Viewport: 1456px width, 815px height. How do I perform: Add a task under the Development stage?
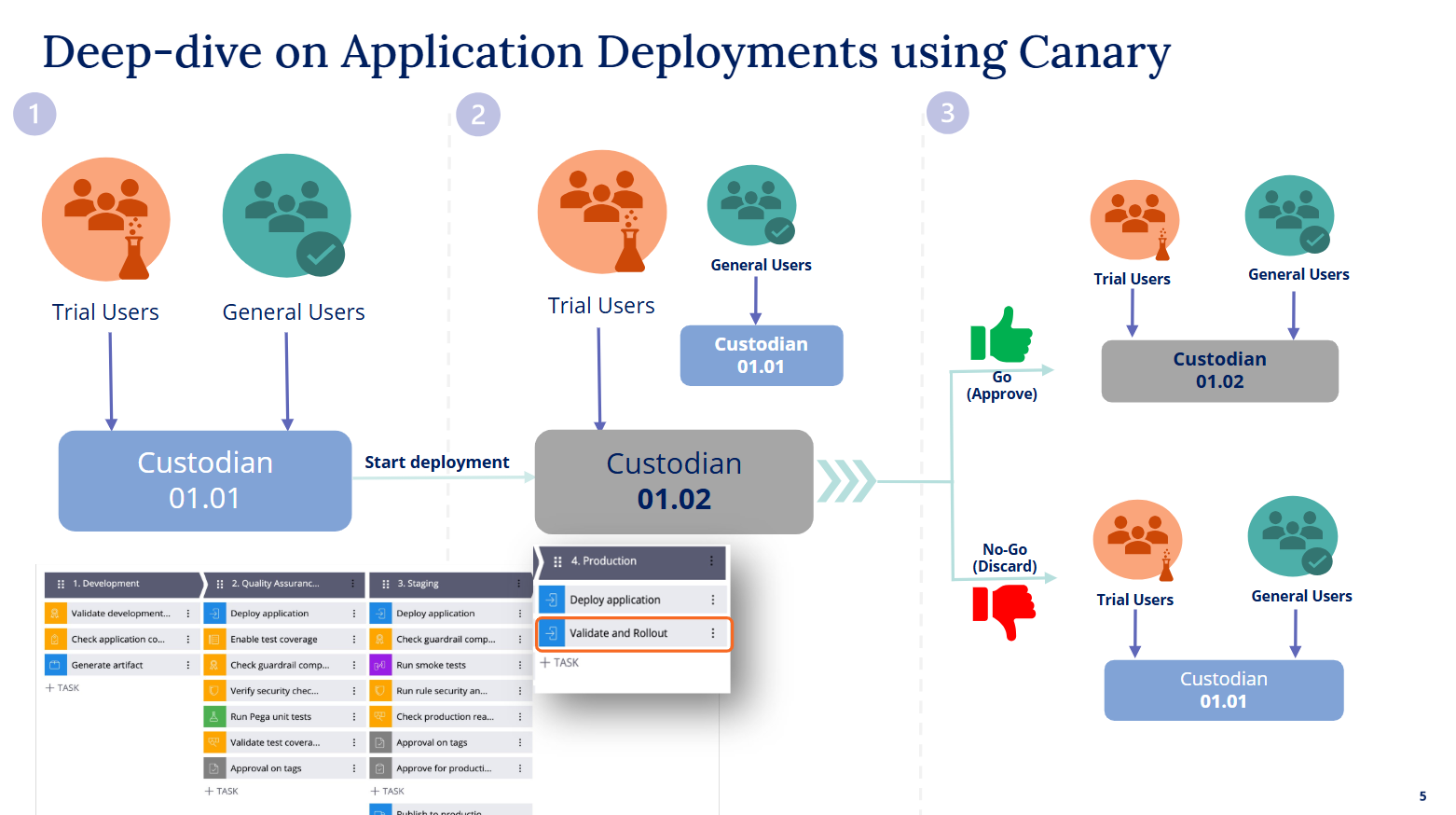(x=62, y=688)
